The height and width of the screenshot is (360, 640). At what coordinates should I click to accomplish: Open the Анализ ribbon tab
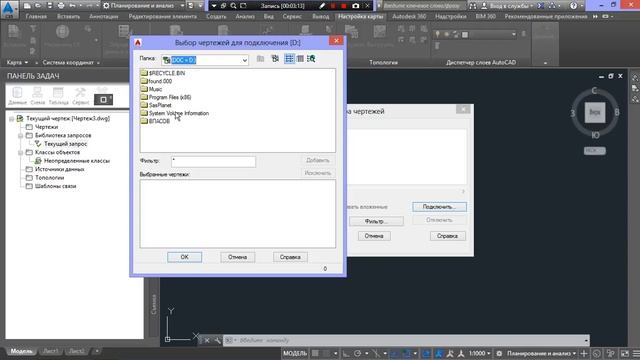(x=245, y=17)
